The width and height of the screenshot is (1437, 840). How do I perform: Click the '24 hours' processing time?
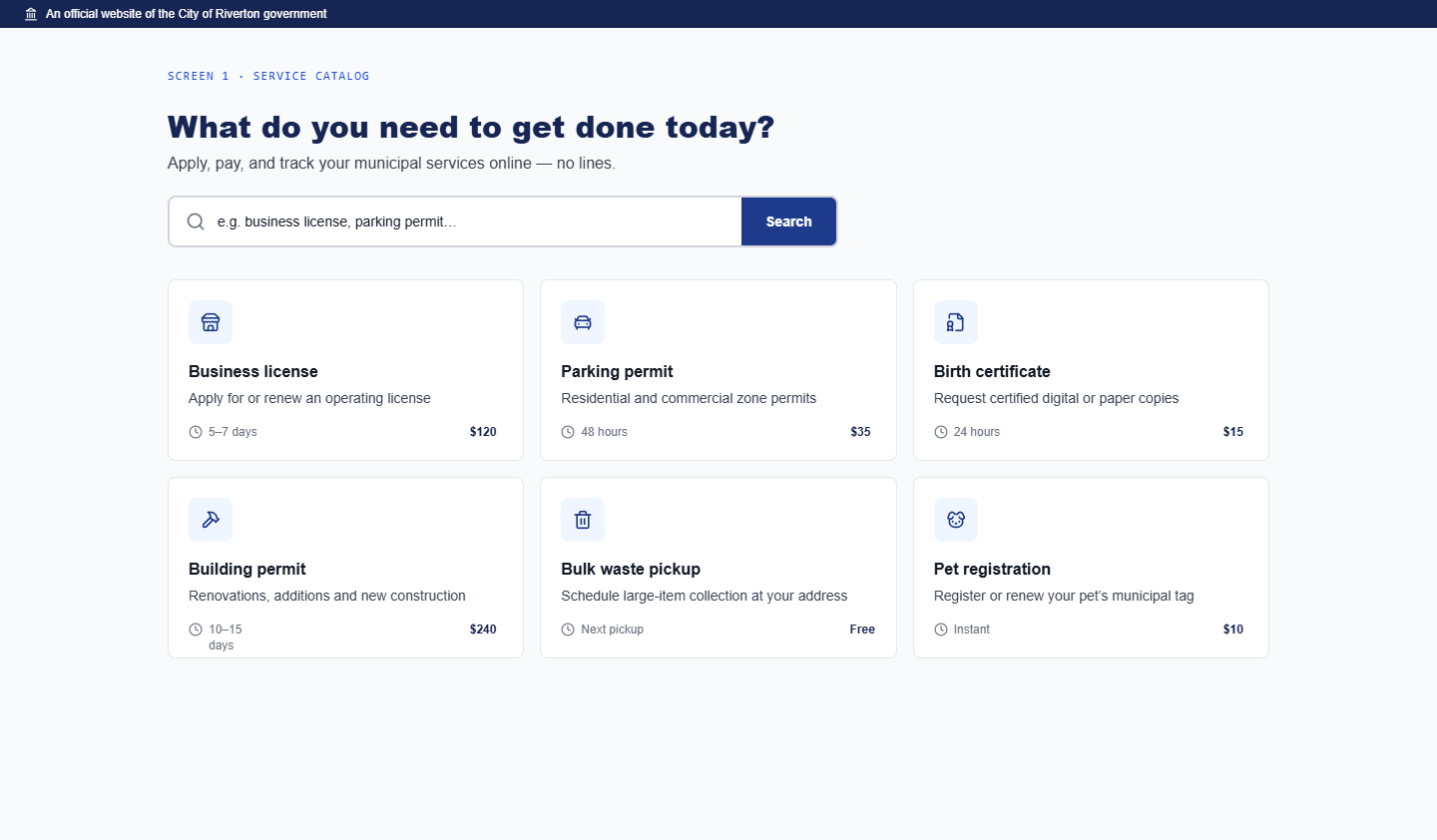[976, 432]
